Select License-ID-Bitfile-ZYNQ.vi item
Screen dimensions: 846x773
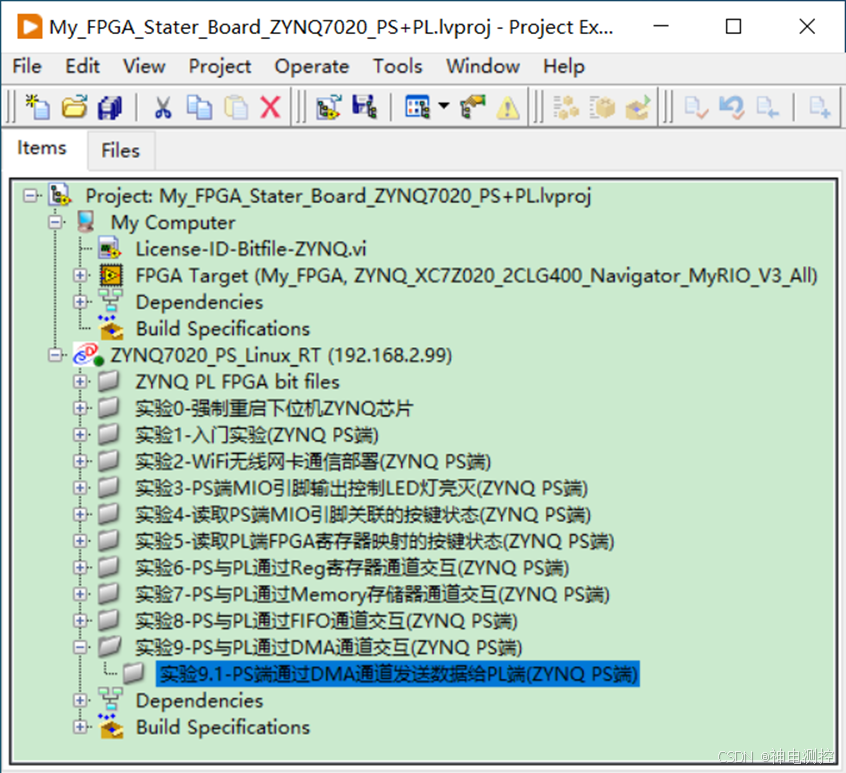coord(251,249)
